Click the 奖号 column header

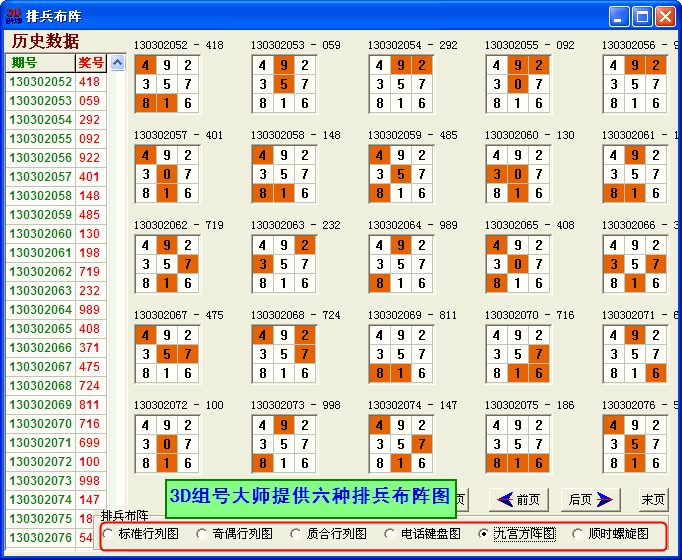coord(91,63)
